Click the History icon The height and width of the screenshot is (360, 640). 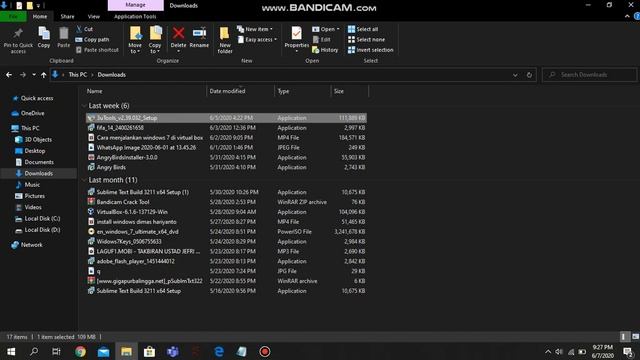click(316, 50)
